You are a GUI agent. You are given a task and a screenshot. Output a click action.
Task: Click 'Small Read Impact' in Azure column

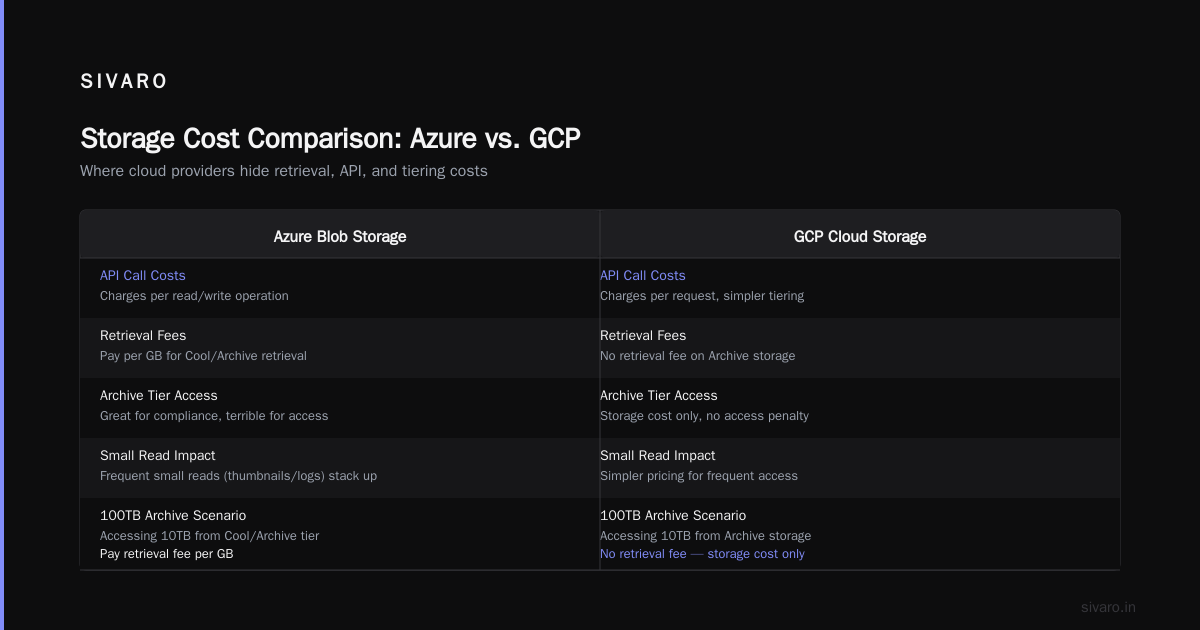158,455
